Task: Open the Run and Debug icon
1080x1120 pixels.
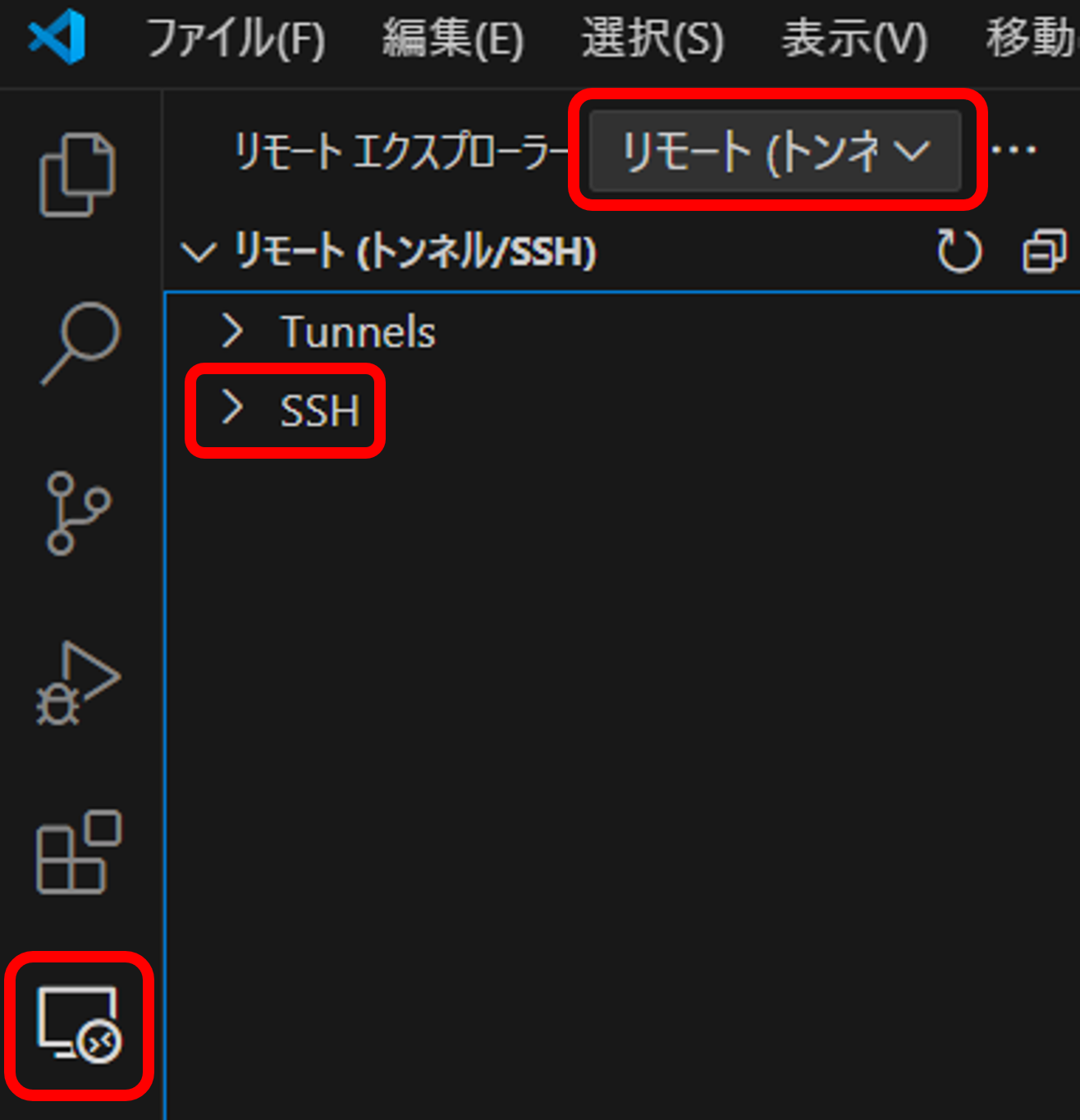Action: [x=78, y=683]
